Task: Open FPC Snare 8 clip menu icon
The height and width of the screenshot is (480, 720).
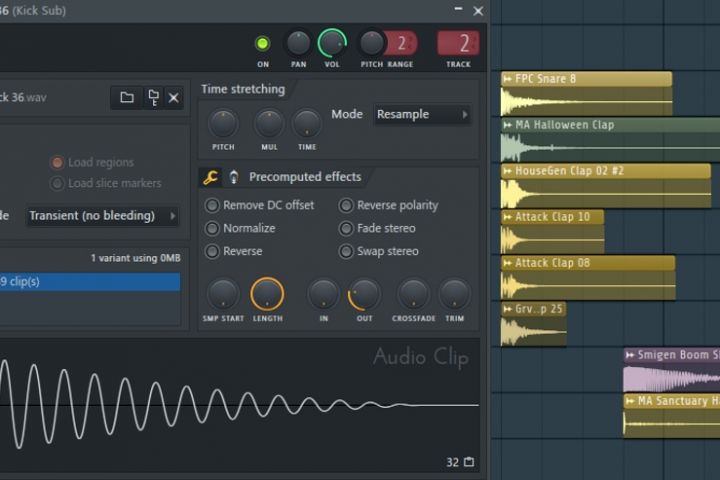Action: (507, 79)
